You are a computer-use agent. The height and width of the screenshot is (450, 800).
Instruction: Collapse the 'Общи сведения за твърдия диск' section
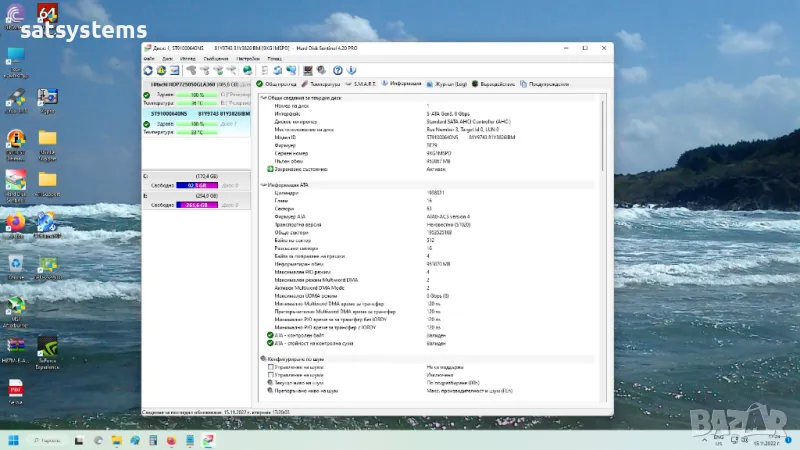[x=264, y=98]
